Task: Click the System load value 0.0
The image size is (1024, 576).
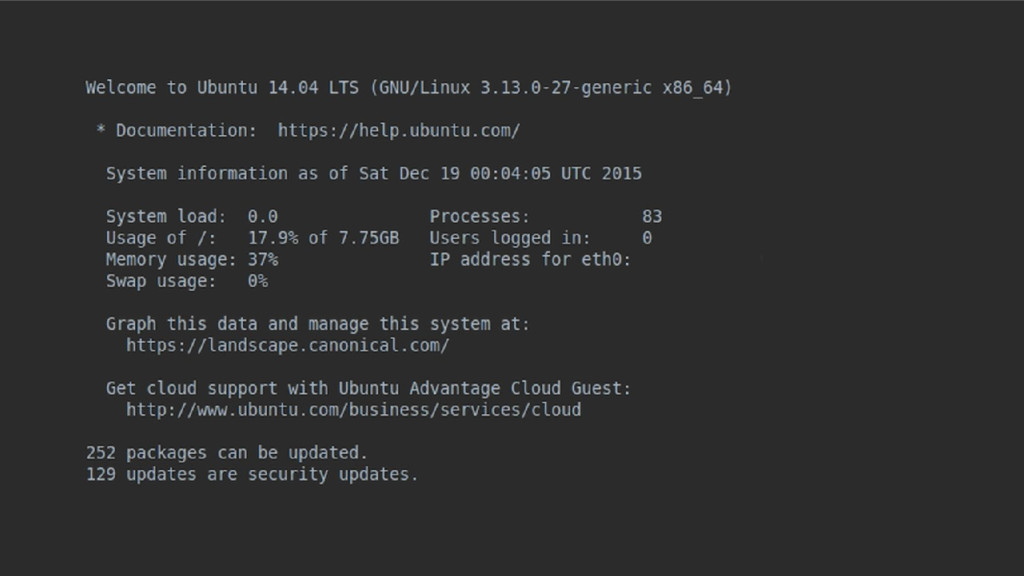Action: click(263, 217)
